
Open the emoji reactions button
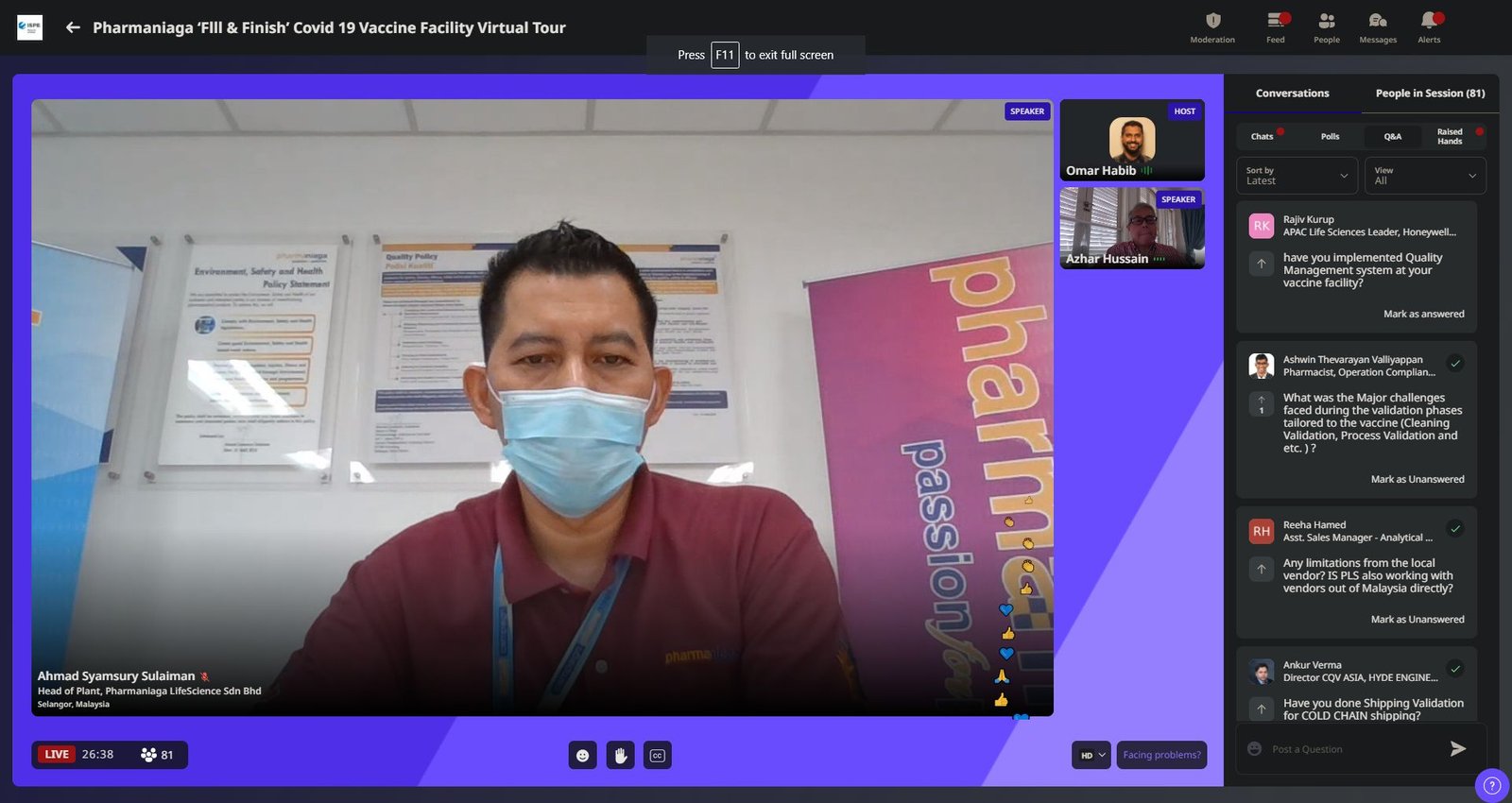(x=583, y=755)
